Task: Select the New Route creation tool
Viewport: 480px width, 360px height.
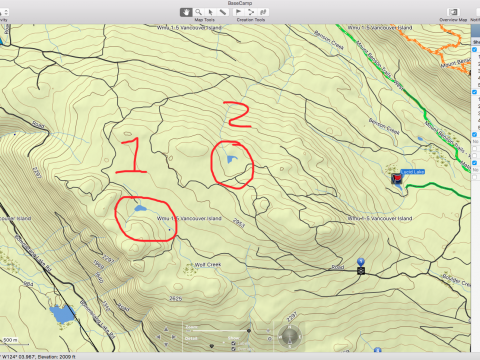Action: coord(251,12)
